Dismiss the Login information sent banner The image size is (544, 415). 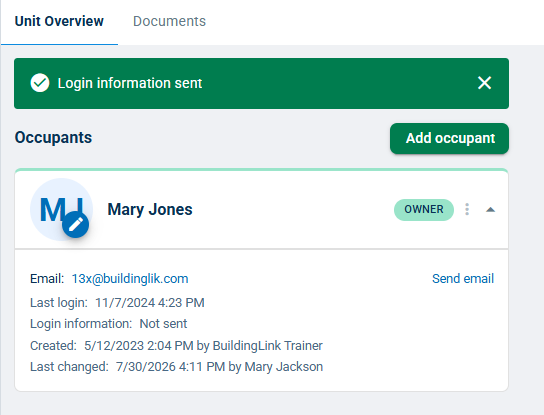point(484,83)
